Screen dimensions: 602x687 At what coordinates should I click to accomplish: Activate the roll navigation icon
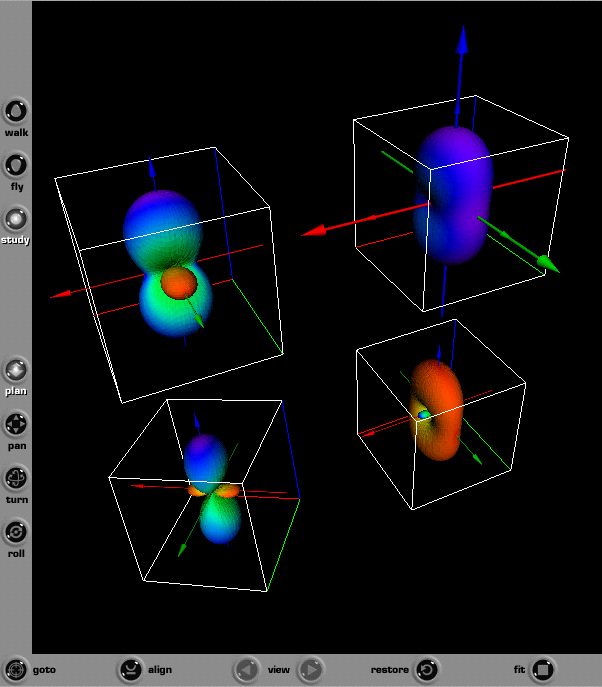coord(16,532)
